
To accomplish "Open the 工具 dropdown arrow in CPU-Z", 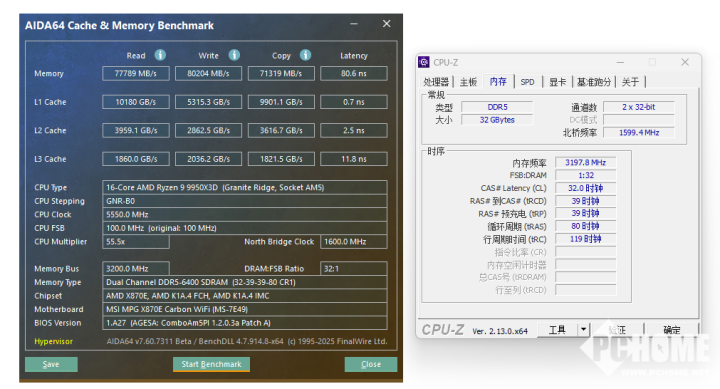I will pos(583,329).
